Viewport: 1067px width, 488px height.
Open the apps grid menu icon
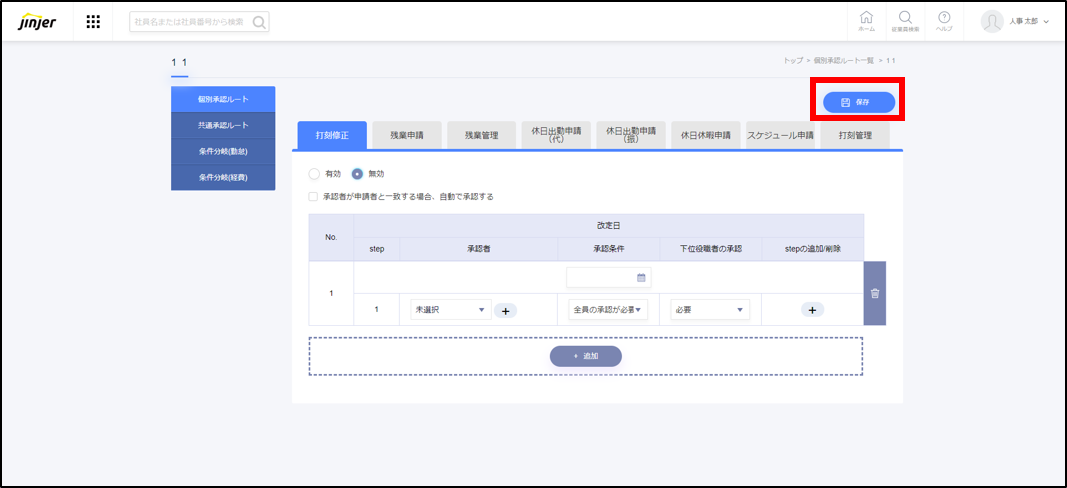[x=93, y=22]
